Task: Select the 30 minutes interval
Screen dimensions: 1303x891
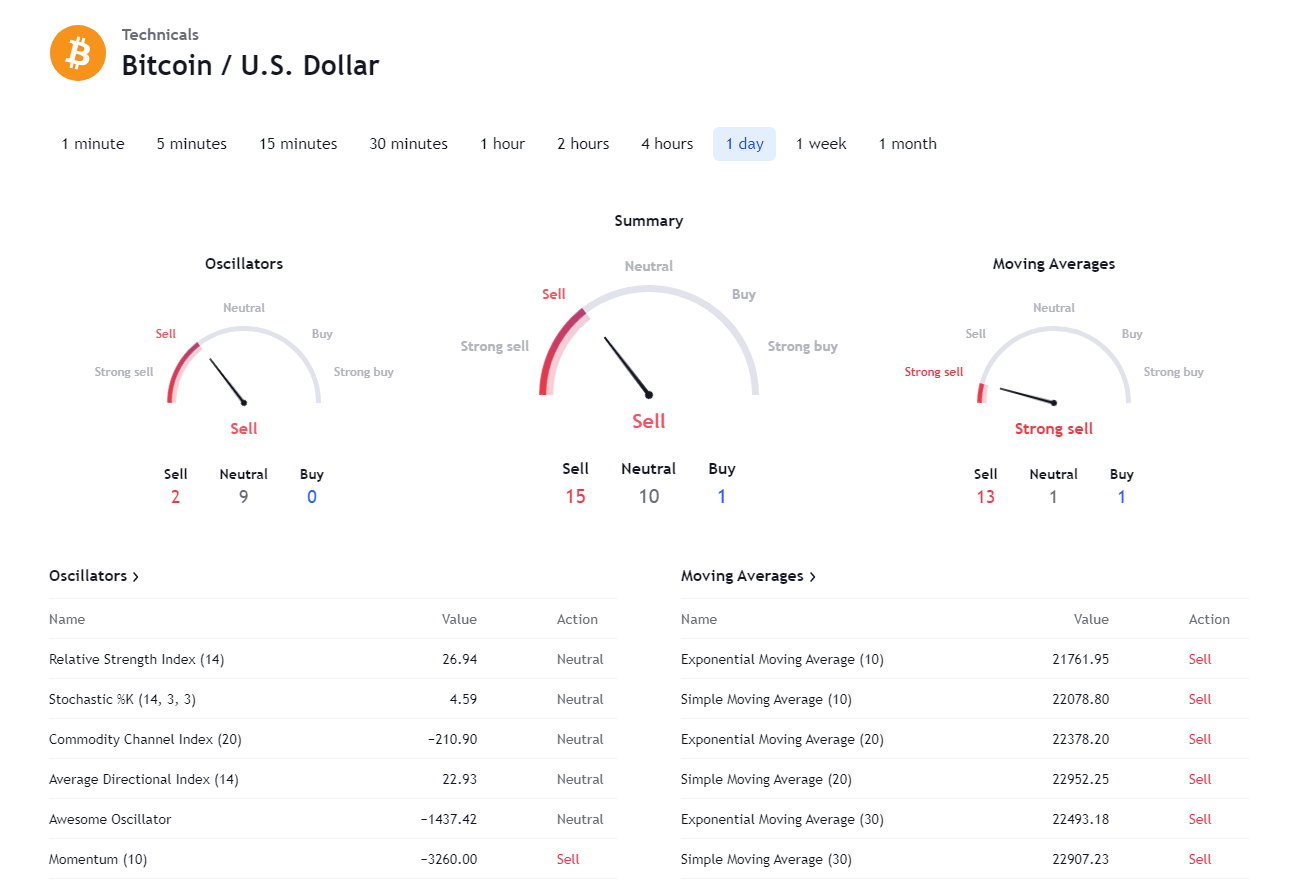Action: (408, 143)
